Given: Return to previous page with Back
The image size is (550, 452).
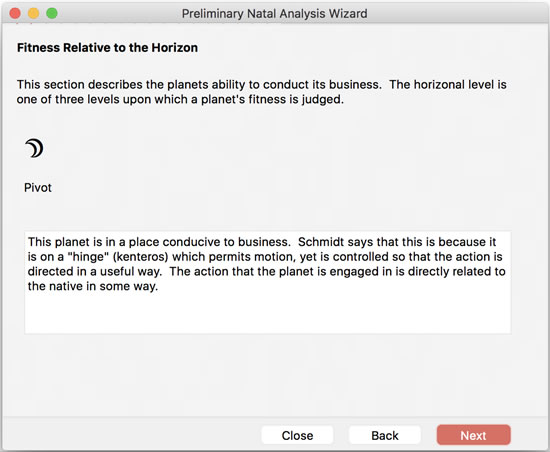Looking at the screenshot, I should pos(385,435).
